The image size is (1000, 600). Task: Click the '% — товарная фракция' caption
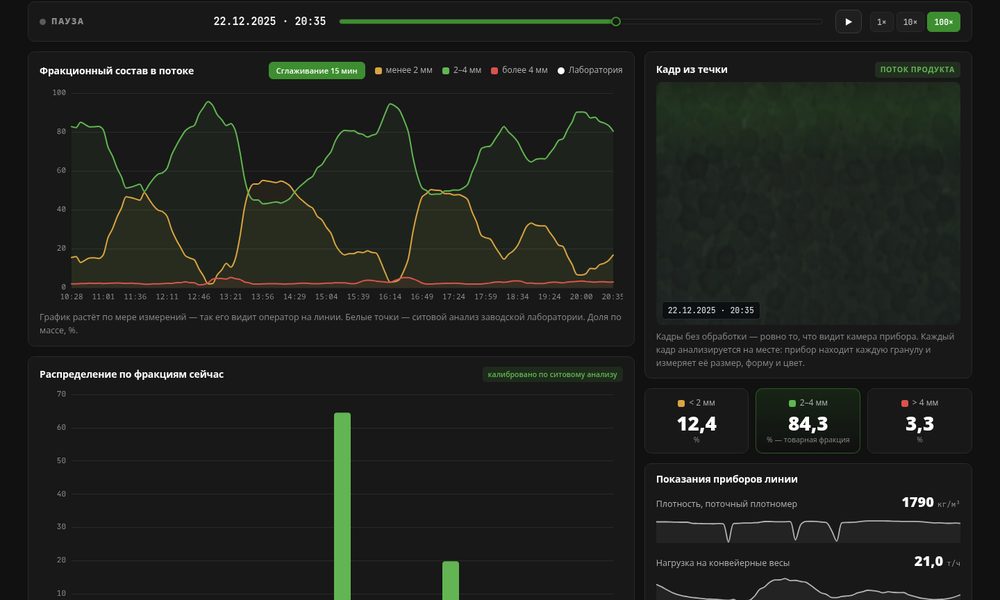808,440
